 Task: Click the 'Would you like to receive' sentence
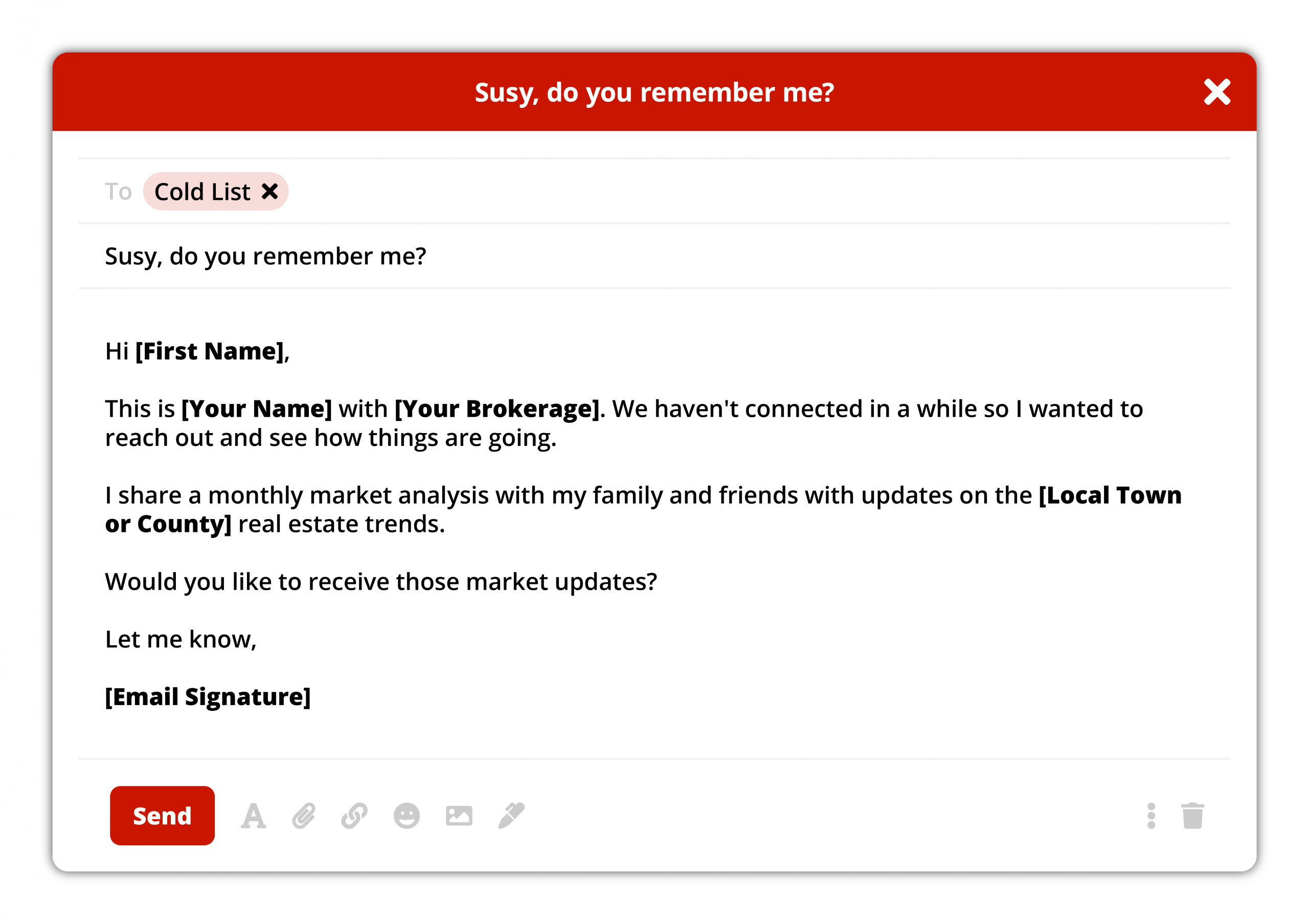click(x=381, y=582)
